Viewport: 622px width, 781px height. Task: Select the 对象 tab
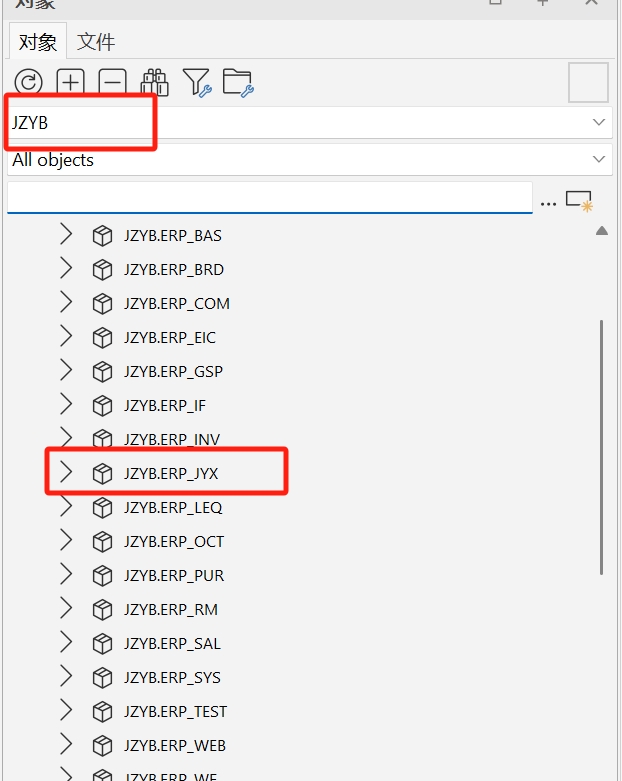pos(38,42)
